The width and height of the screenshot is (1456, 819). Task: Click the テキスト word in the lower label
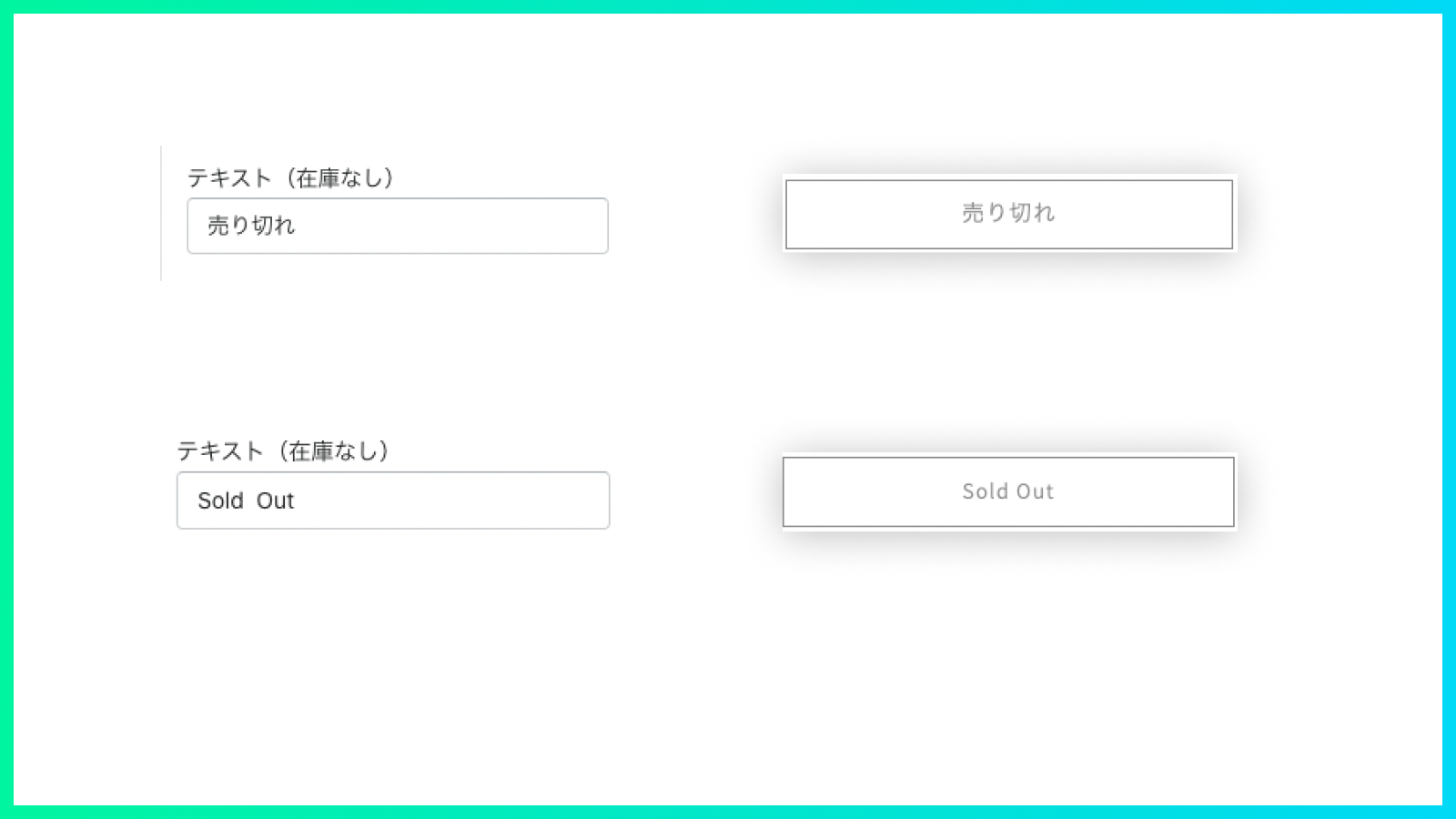219,451
